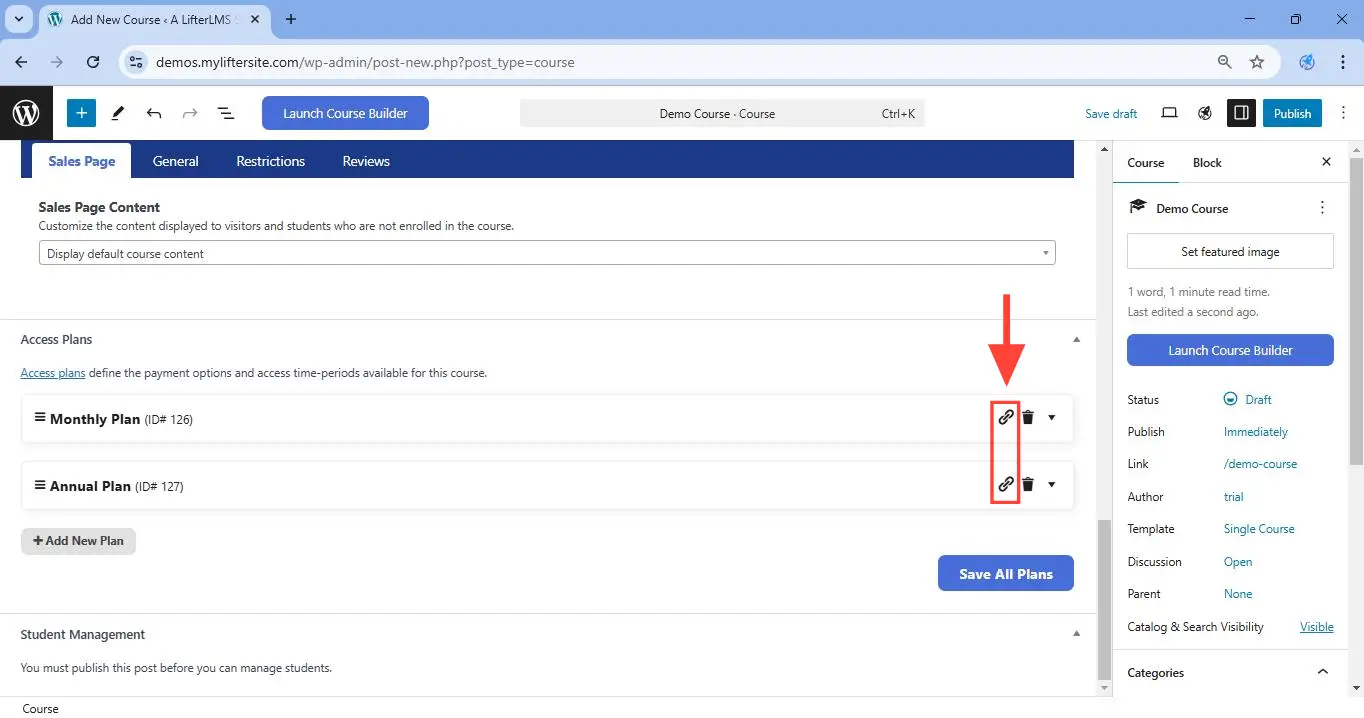Grab the Monthly Plan drag handle icon

click(x=40, y=417)
